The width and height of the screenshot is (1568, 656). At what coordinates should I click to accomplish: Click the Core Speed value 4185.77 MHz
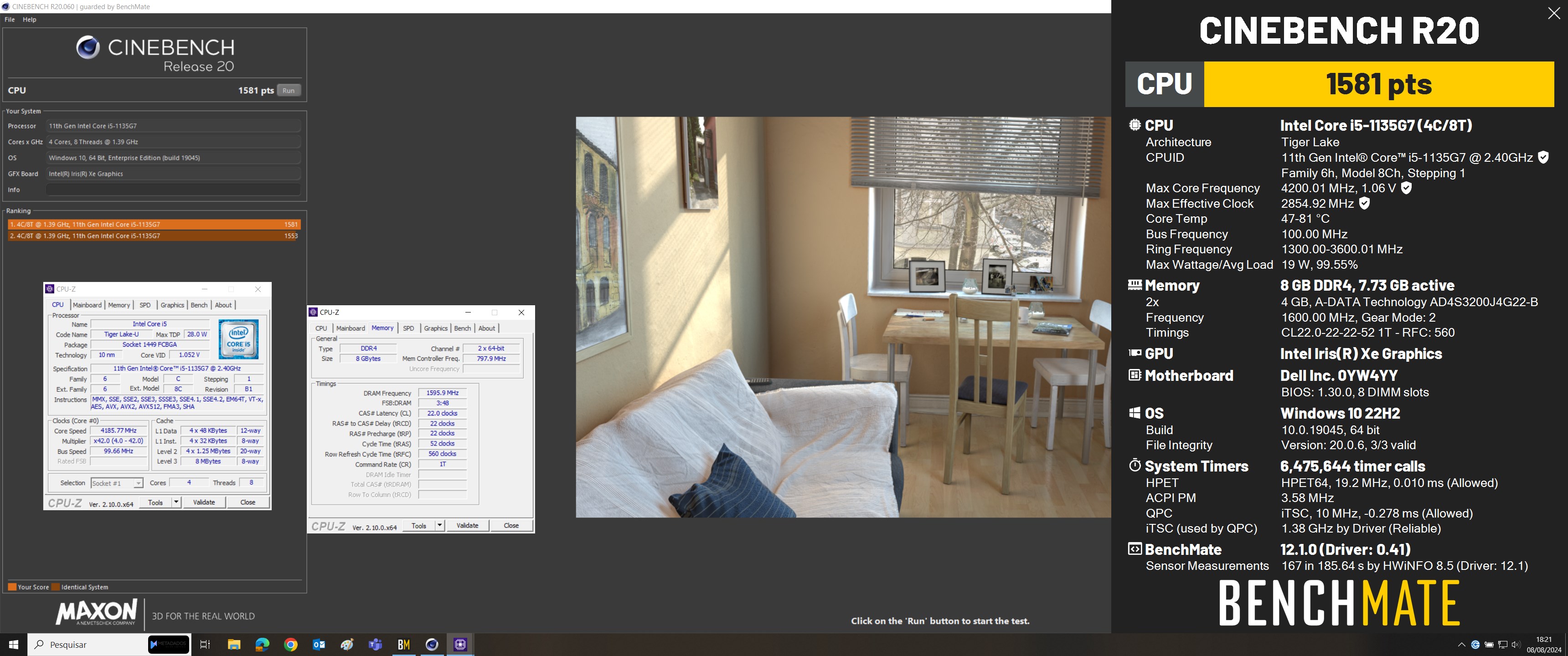pyautogui.click(x=119, y=430)
